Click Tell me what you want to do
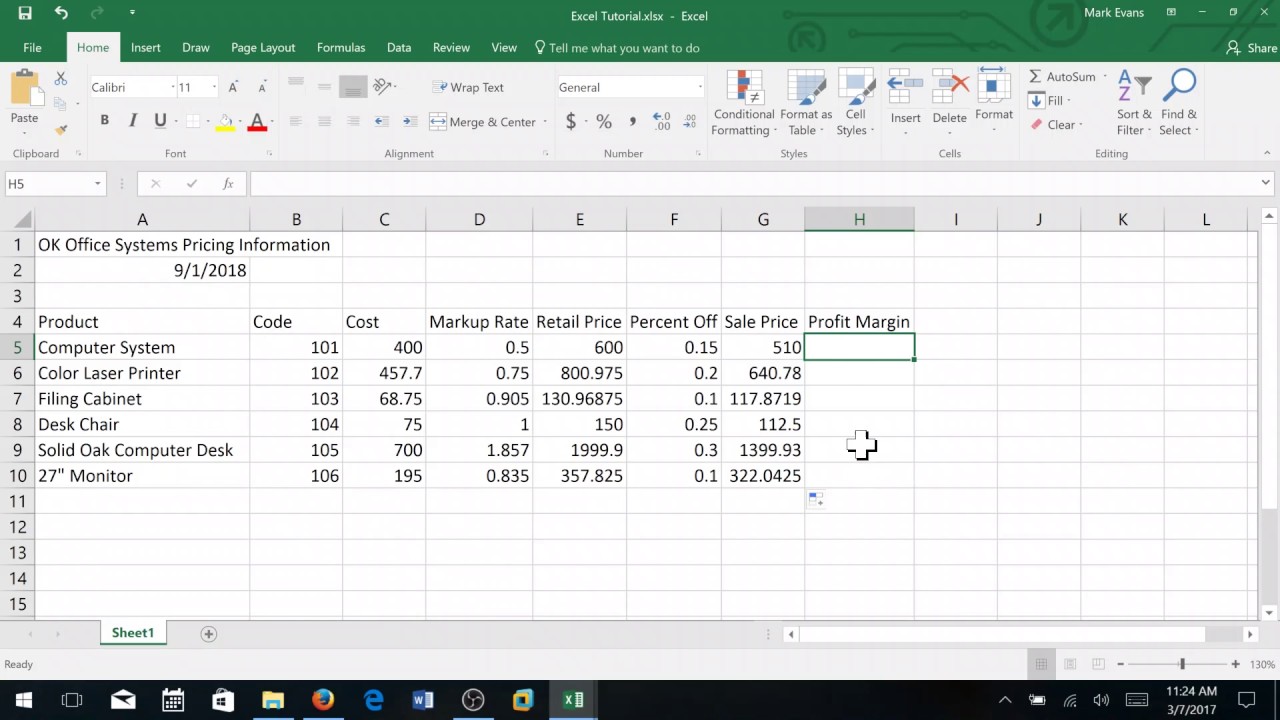Screen dimensions: 1280x720 [617, 48]
